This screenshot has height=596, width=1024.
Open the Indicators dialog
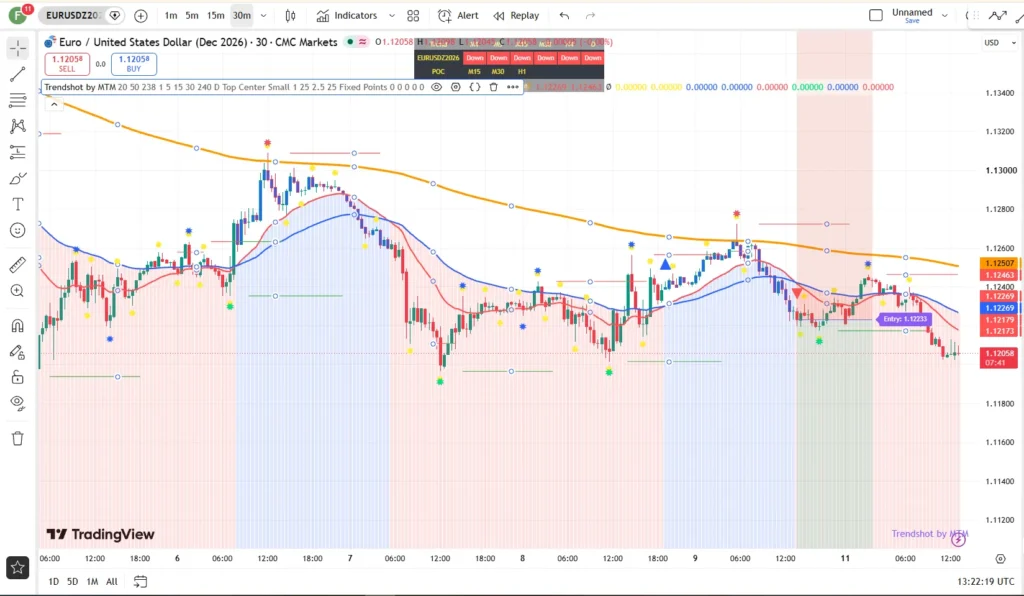pos(347,16)
